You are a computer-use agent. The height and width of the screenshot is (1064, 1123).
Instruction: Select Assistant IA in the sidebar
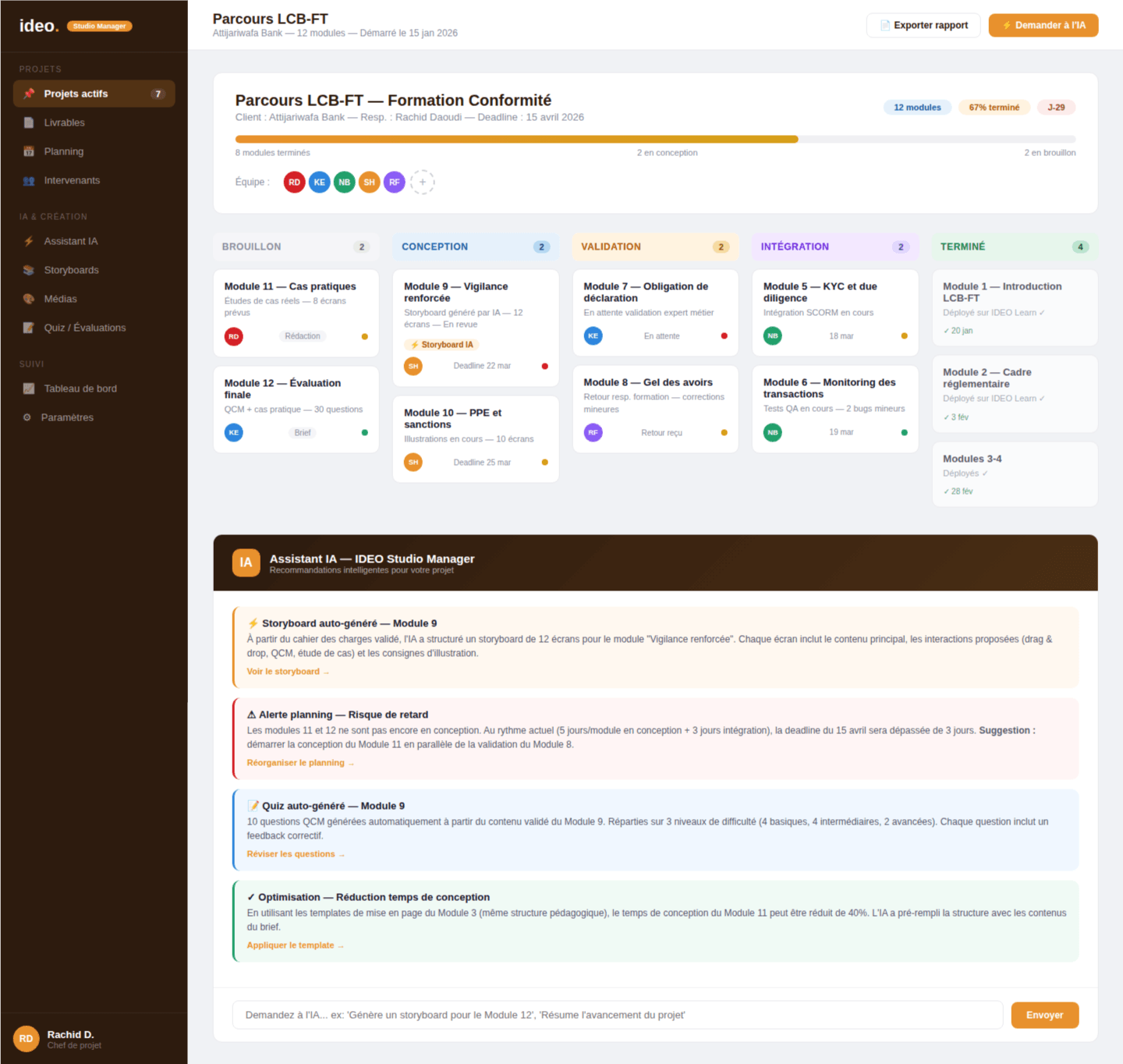(x=70, y=241)
